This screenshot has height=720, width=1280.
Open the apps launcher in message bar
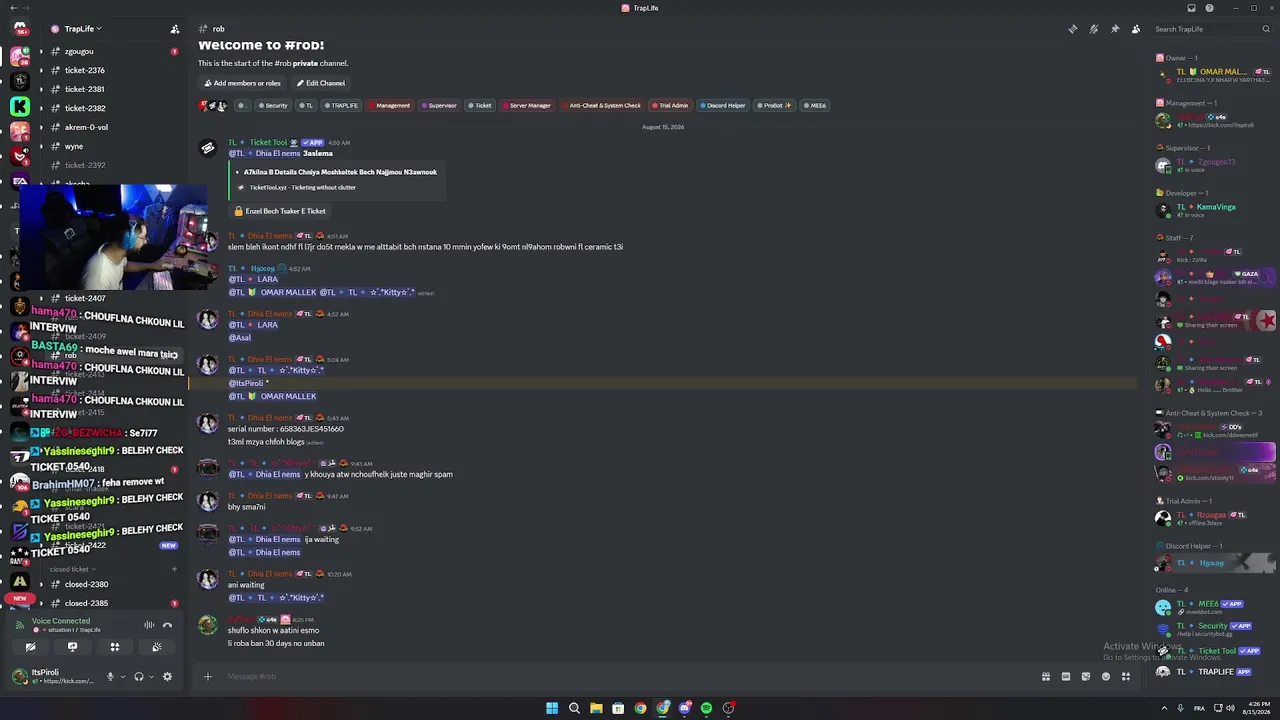click(x=1126, y=676)
